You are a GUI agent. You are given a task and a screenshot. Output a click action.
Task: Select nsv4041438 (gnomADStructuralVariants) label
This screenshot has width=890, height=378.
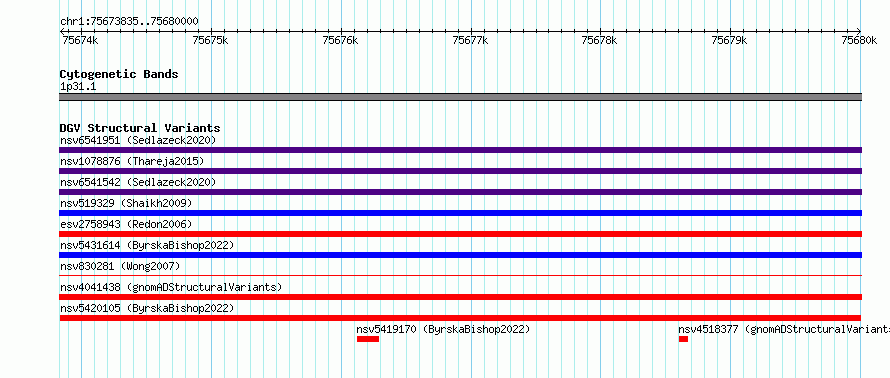171,287
